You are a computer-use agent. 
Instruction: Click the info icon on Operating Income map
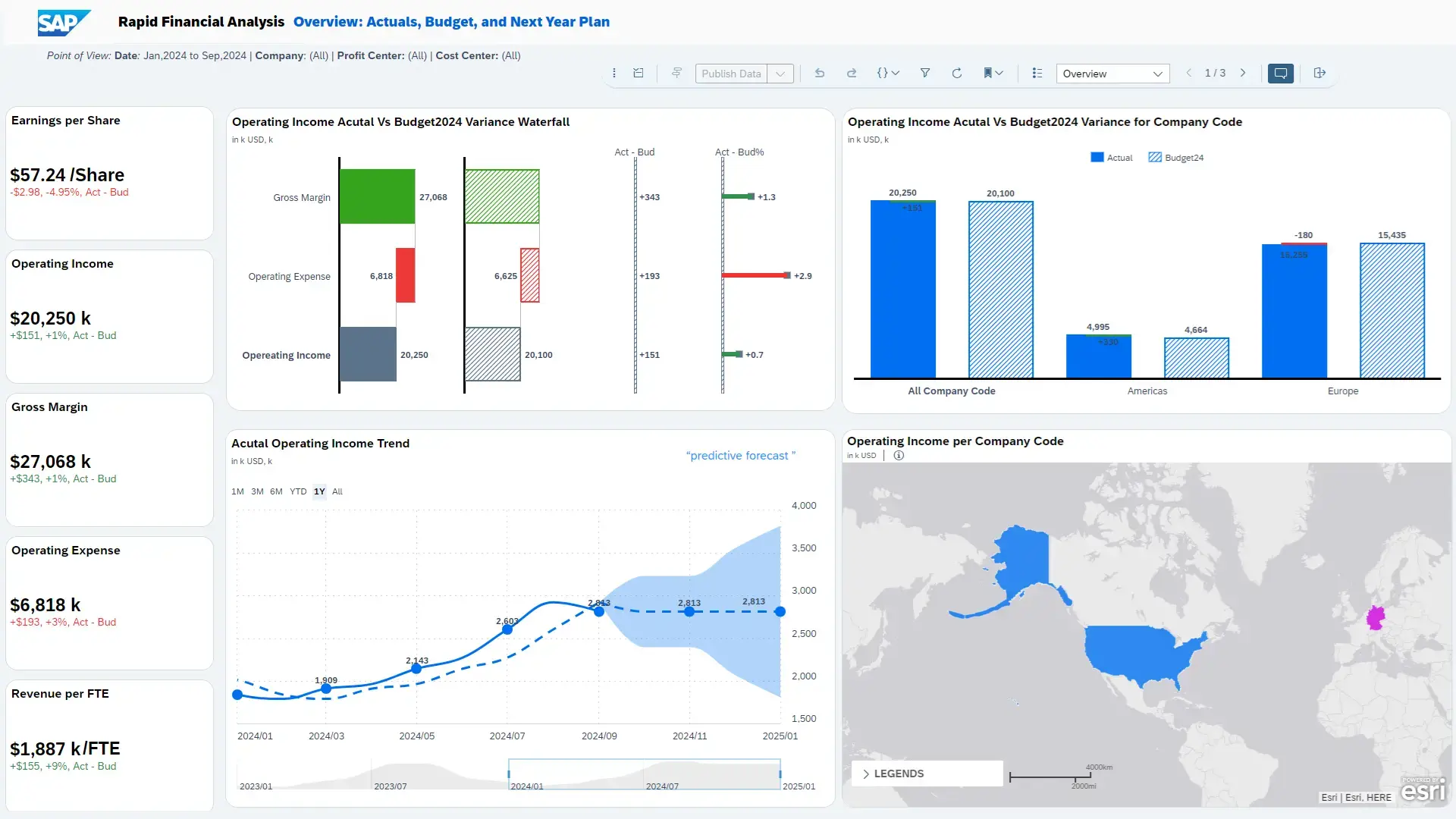[x=899, y=455]
